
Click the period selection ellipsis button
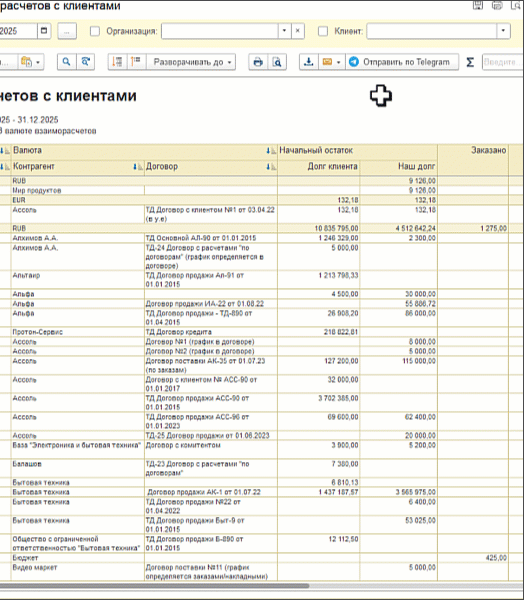[x=67, y=31]
